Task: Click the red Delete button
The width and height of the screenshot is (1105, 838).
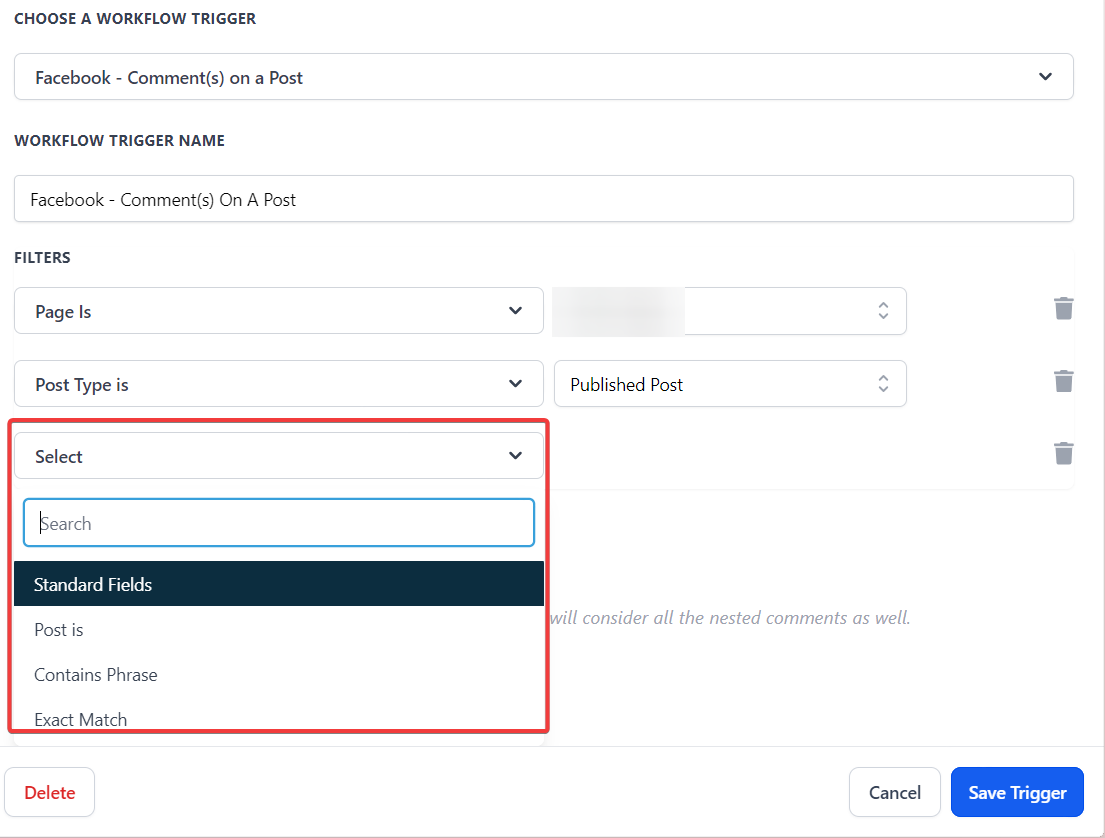Action: tap(50, 792)
